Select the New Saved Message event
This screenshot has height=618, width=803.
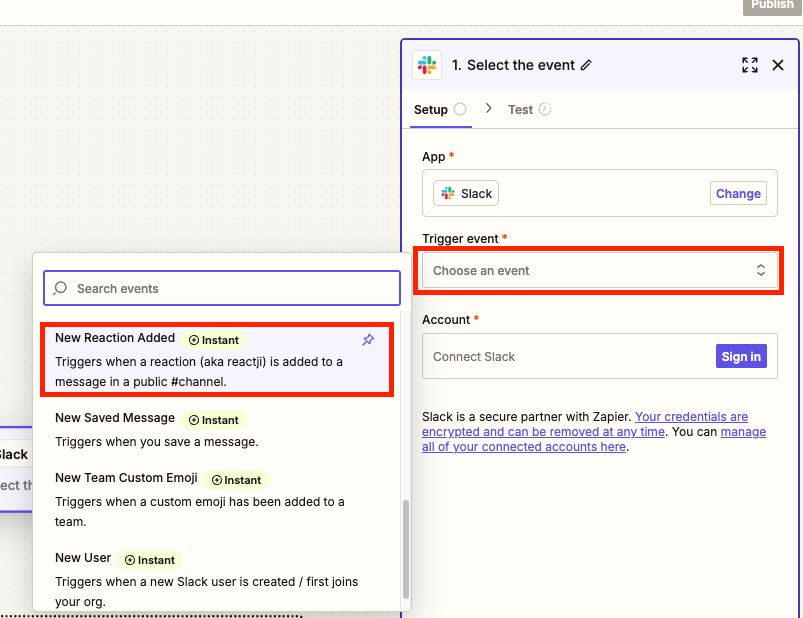coord(217,430)
